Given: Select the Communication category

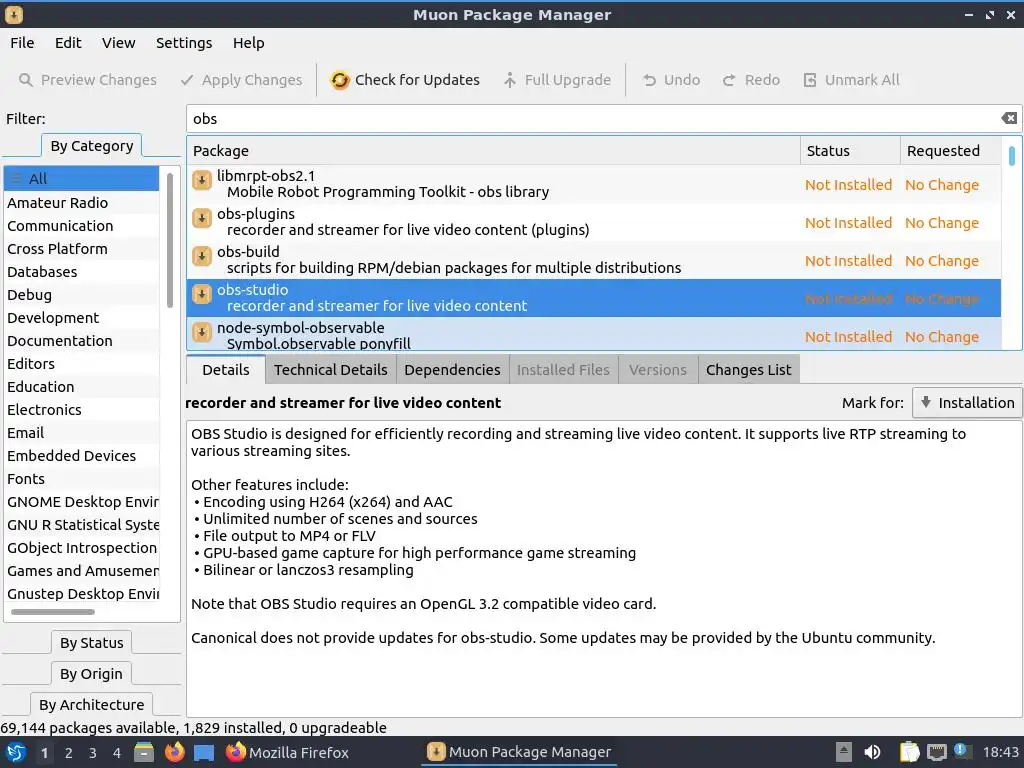Looking at the screenshot, I should tap(82, 225).
